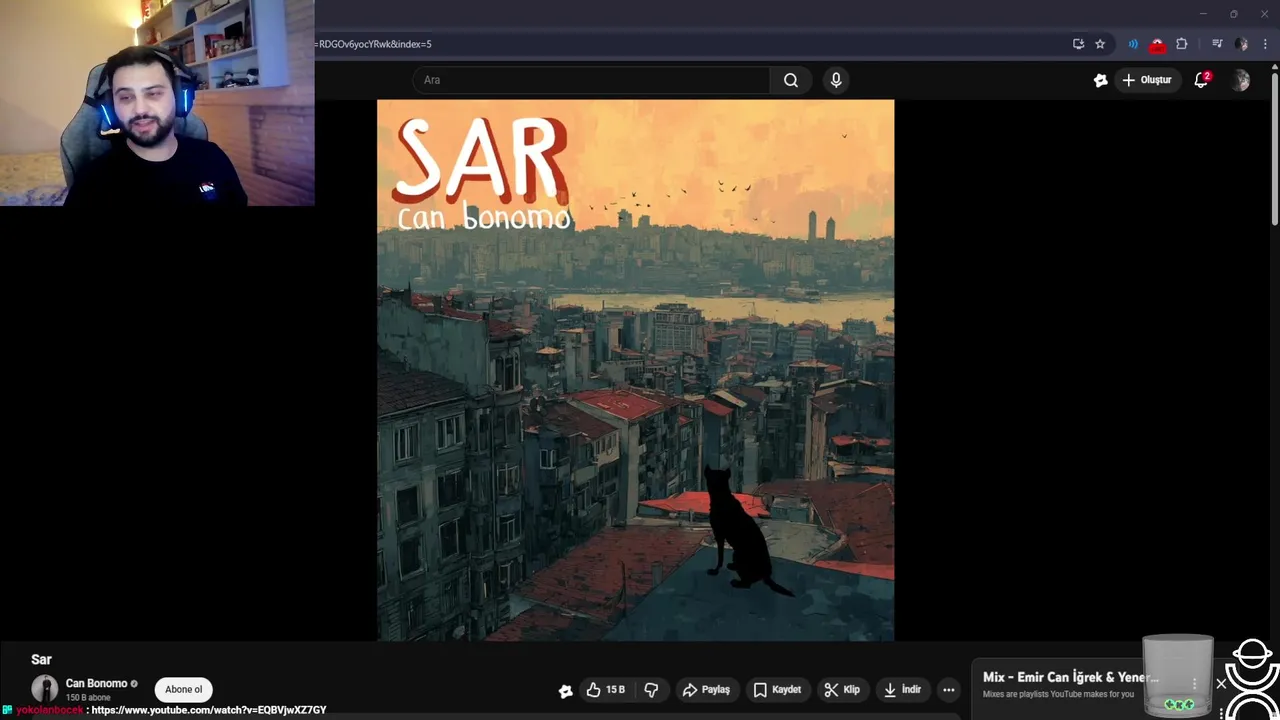Screen dimensions: 1280x720
Task: Save video with Kaydet button
Action: coord(777,690)
